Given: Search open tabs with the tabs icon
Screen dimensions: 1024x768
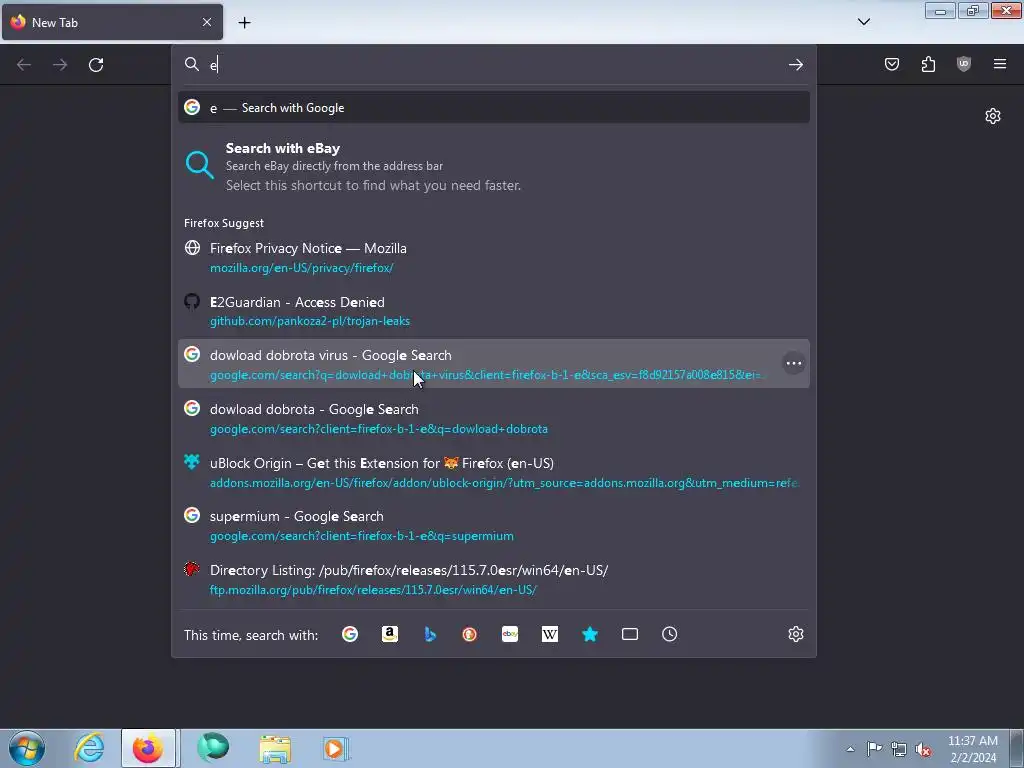Looking at the screenshot, I should [630, 634].
